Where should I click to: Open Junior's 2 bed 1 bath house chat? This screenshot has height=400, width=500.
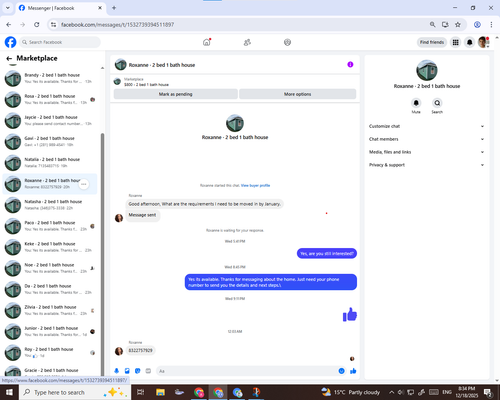point(50,331)
